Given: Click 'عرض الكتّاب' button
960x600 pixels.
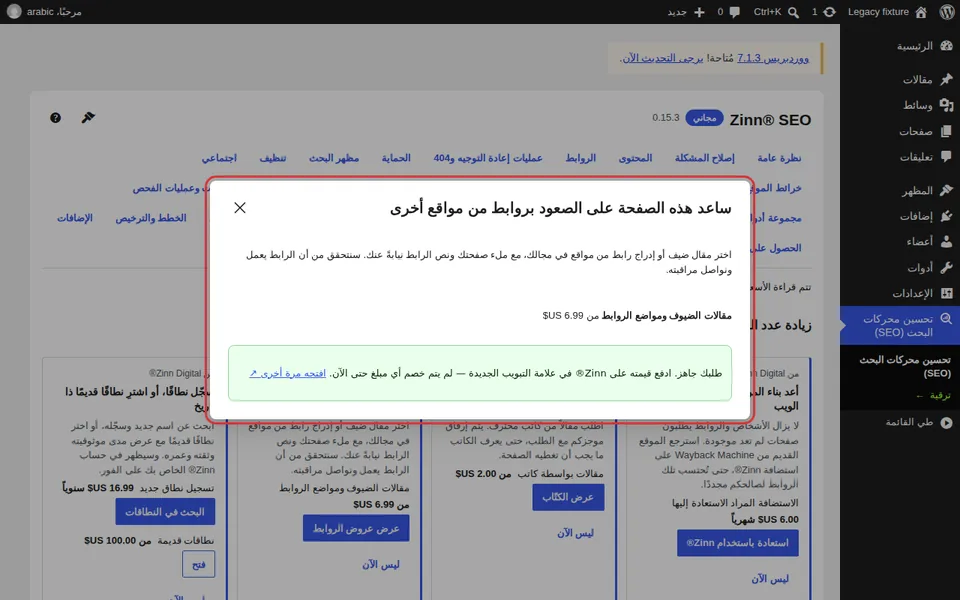Looking at the screenshot, I should 568,497.
